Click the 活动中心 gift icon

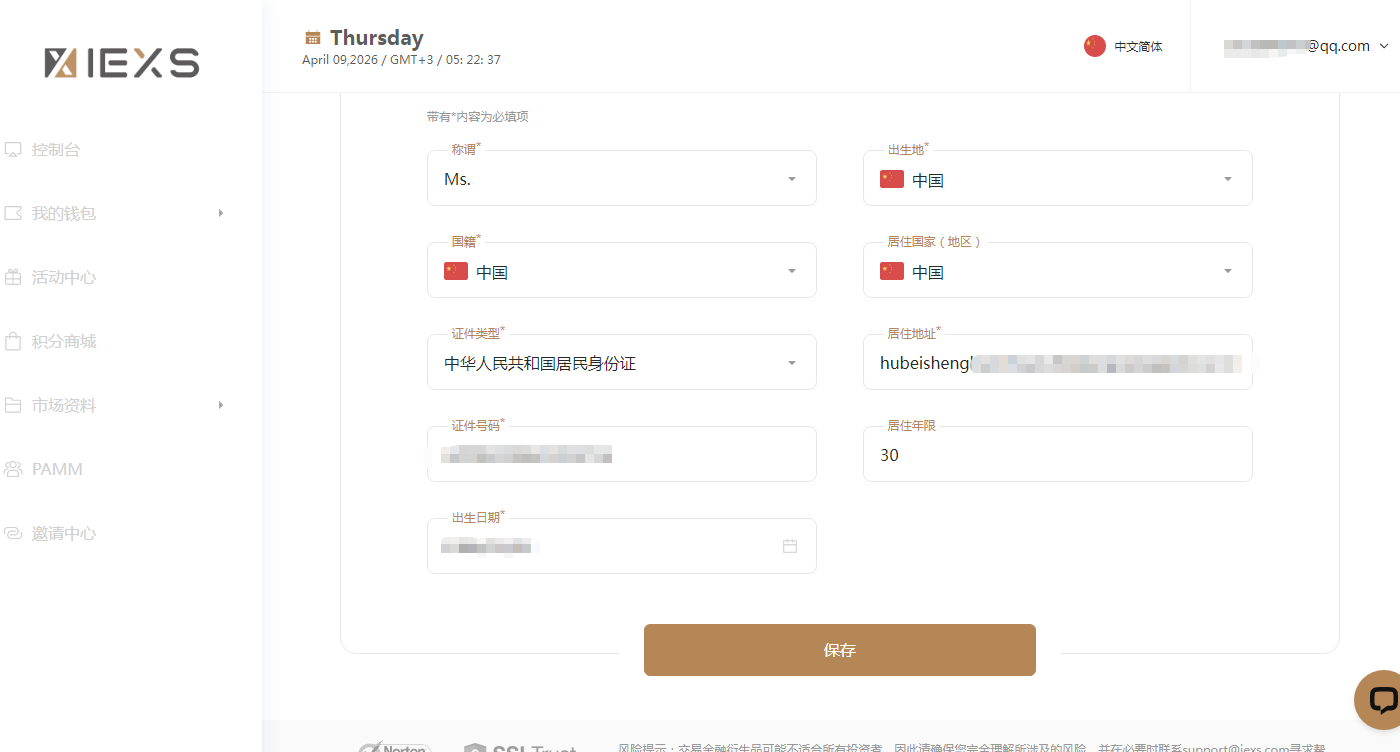coord(13,278)
